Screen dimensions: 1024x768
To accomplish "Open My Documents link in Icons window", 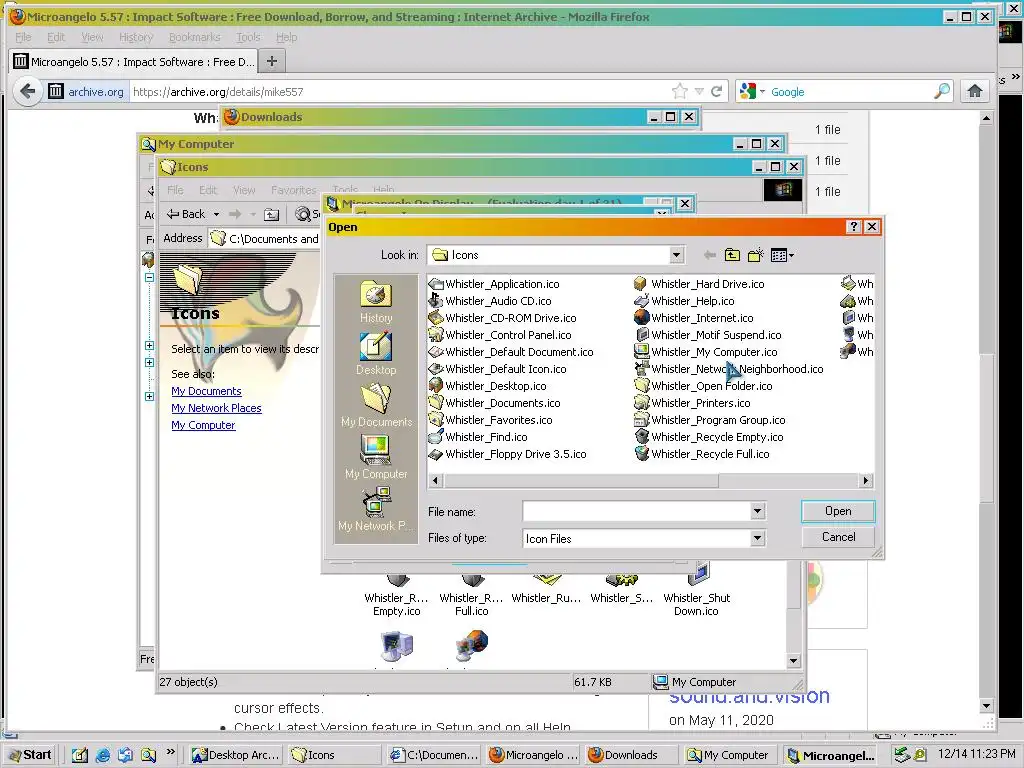I will (x=206, y=391).
